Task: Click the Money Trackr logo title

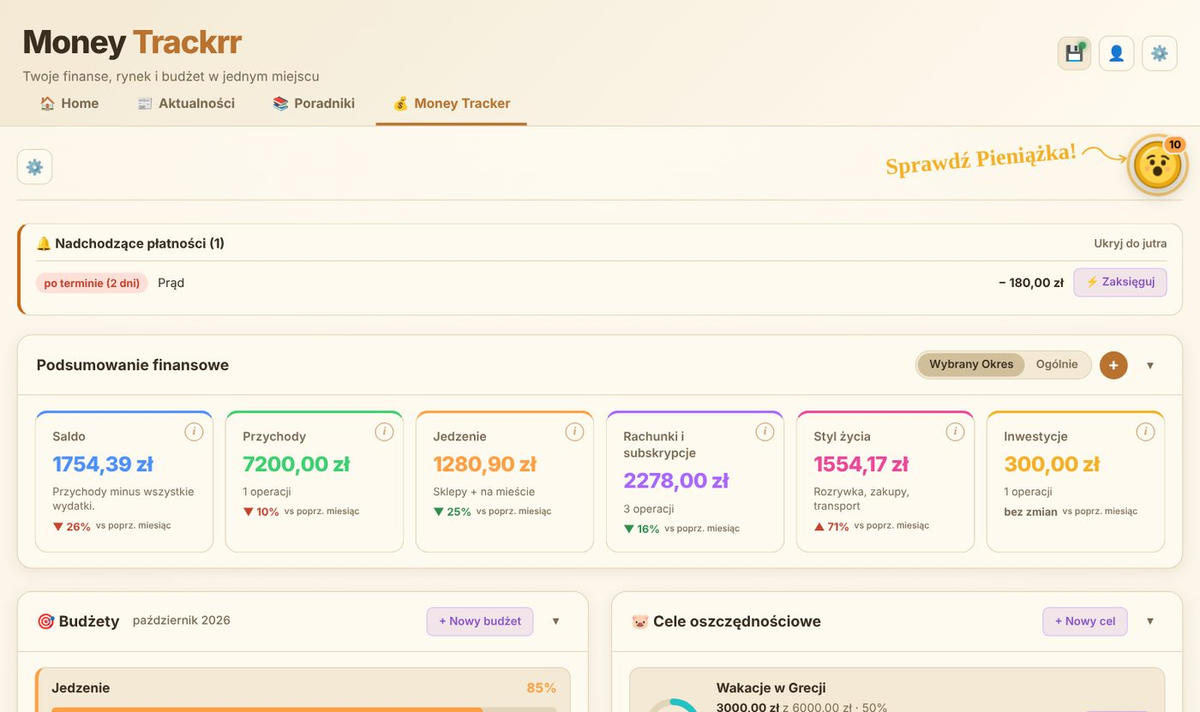Action: pyautogui.click(x=132, y=43)
